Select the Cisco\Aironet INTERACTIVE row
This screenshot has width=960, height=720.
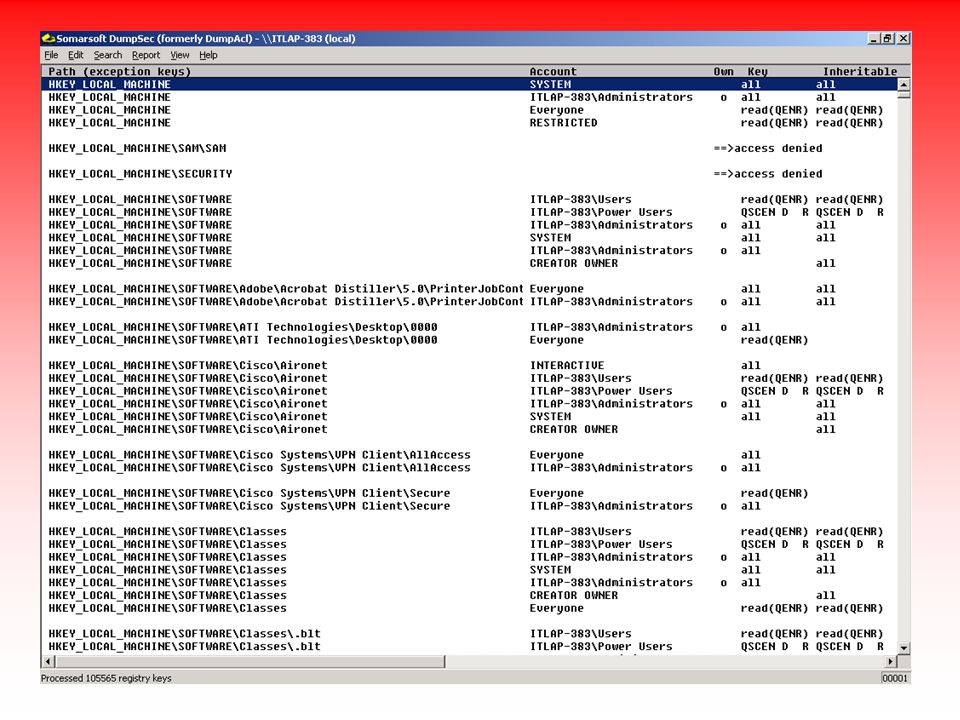[469, 366]
